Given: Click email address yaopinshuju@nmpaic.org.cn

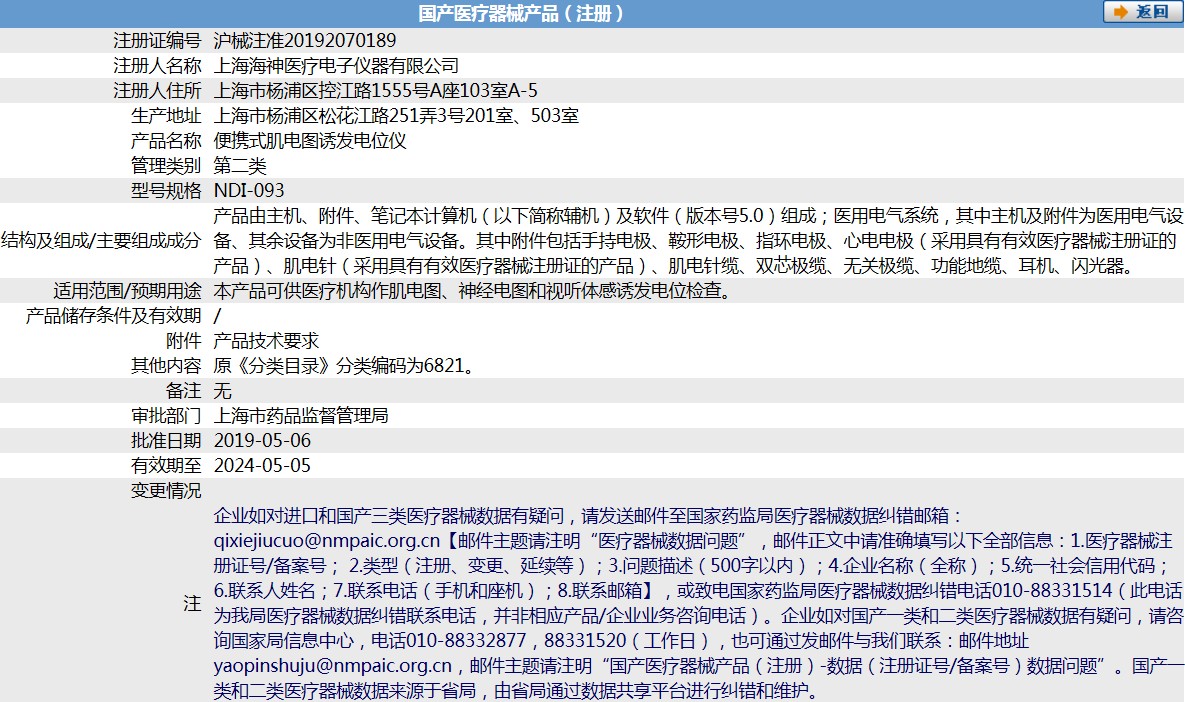Looking at the screenshot, I should [333, 665].
